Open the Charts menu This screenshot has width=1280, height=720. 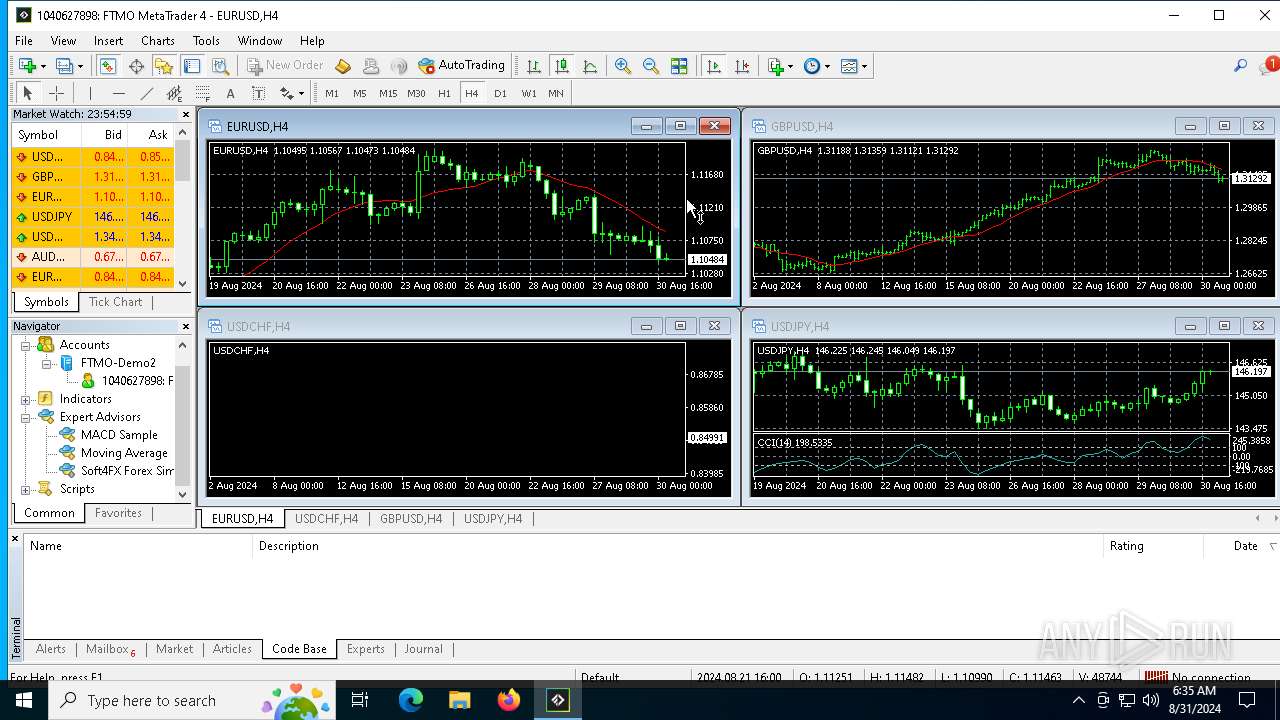tap(158, 41)
